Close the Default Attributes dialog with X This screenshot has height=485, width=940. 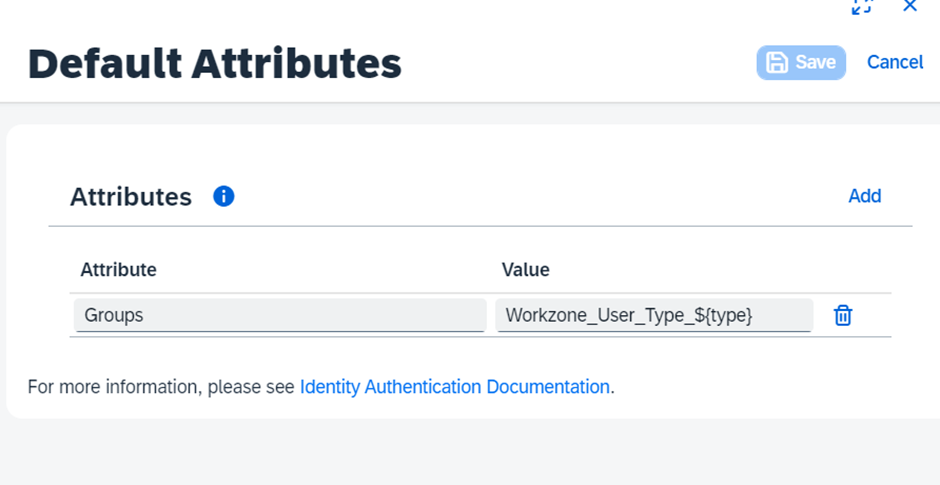[910, 7]
